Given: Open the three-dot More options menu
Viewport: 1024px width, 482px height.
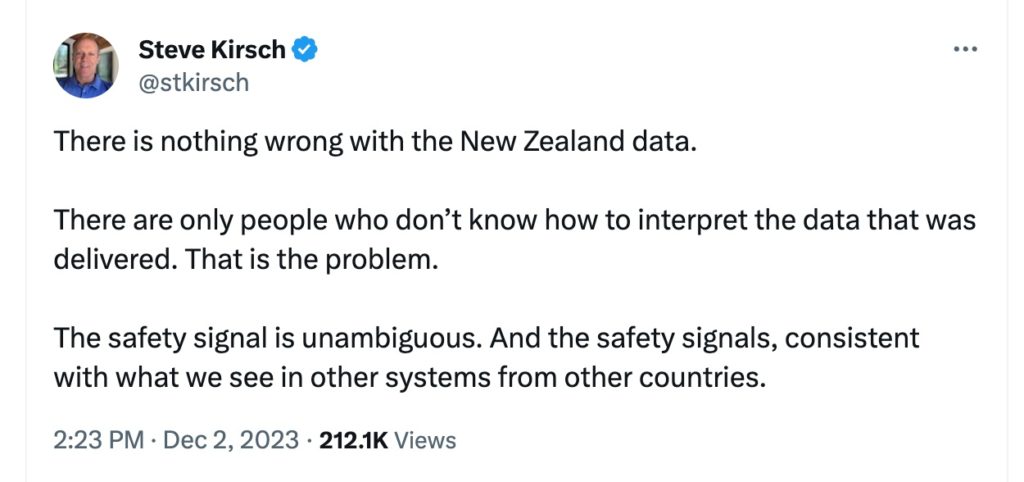Looking at the screenshot, I should pyautogui.click(x=965, y=50).
